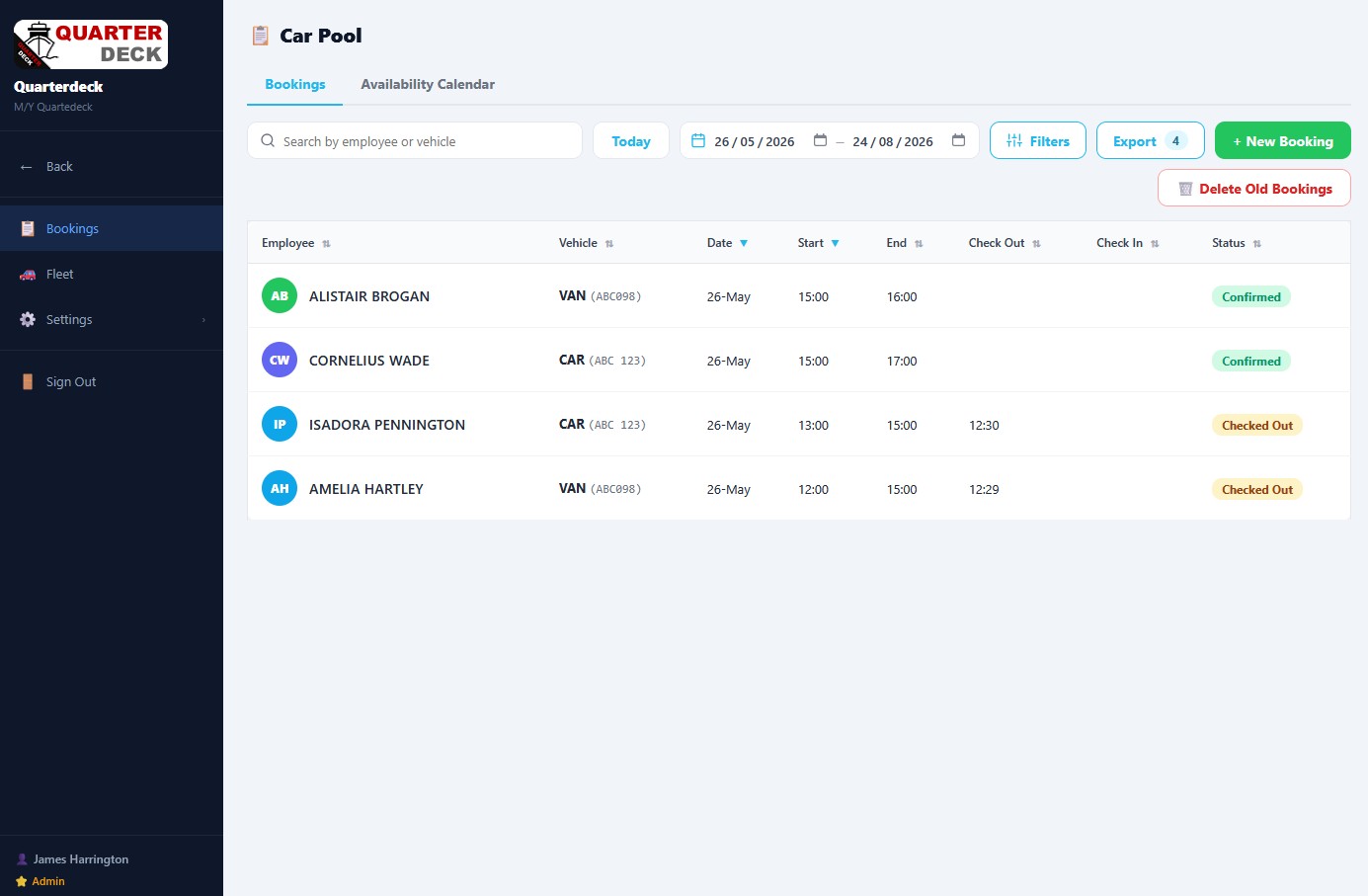
Task: Go Back via sidebar link
Action: point(112,166)
